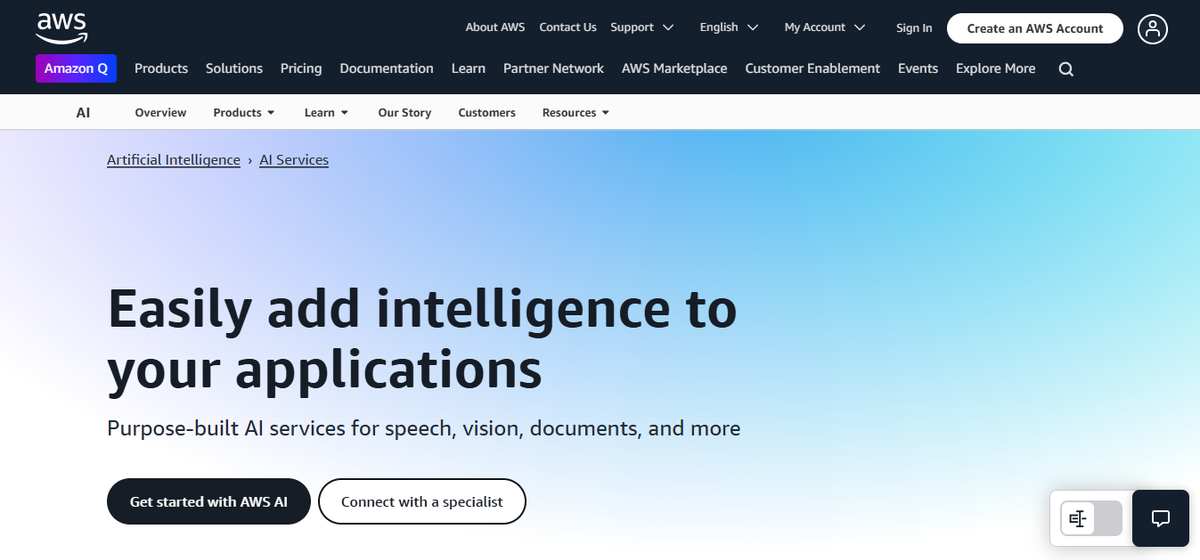Screen dimensions: 1200x560
Task: Click Contact Us link
Action: point(568,28)
